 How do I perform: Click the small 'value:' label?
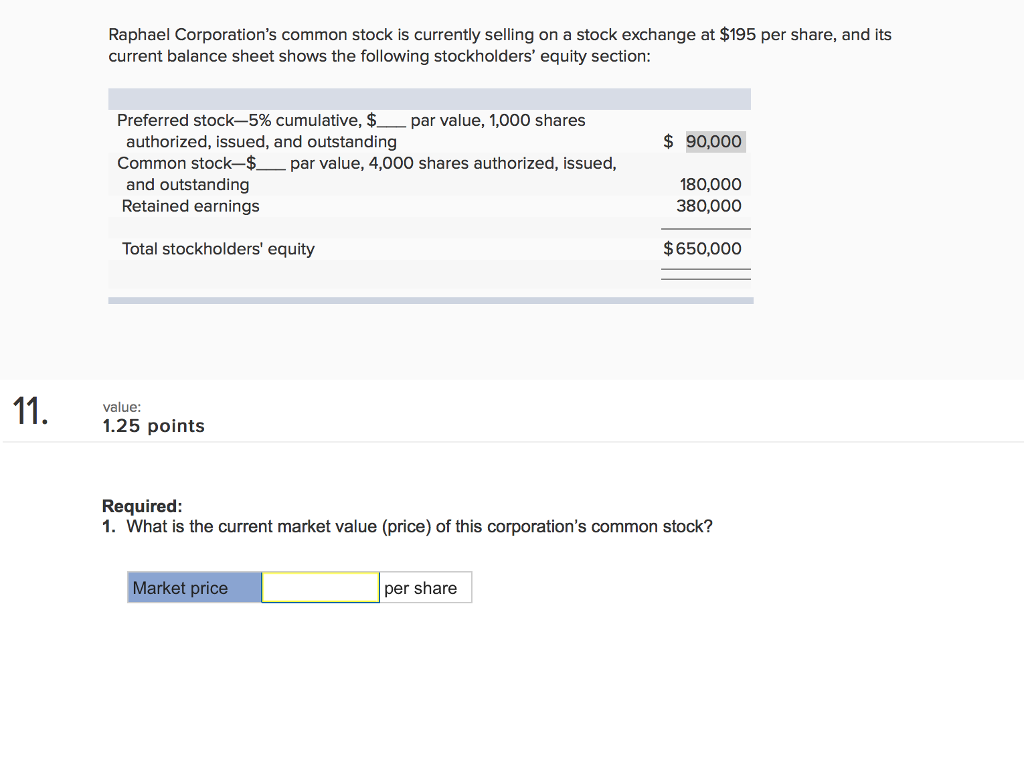[x=121, y=407]
